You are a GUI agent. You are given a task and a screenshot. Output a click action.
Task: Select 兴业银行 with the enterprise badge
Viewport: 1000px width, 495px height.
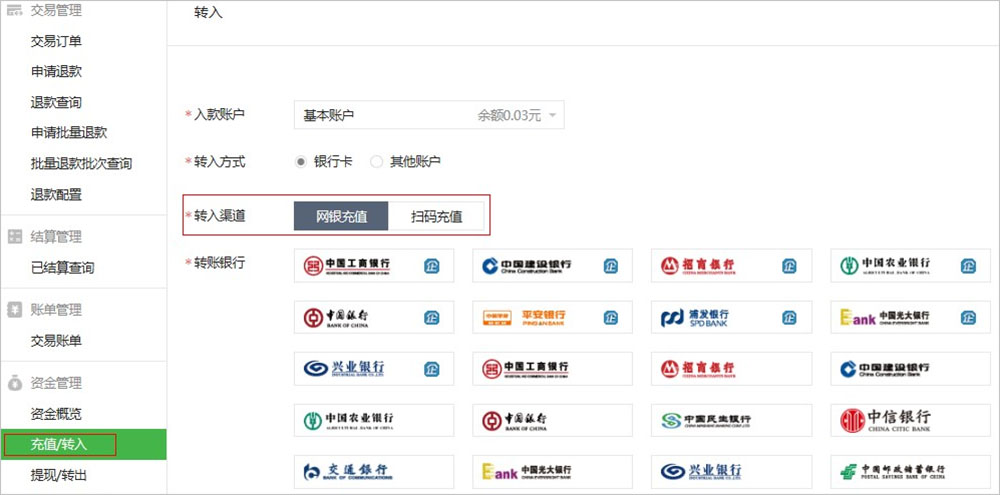pos(374,368)
